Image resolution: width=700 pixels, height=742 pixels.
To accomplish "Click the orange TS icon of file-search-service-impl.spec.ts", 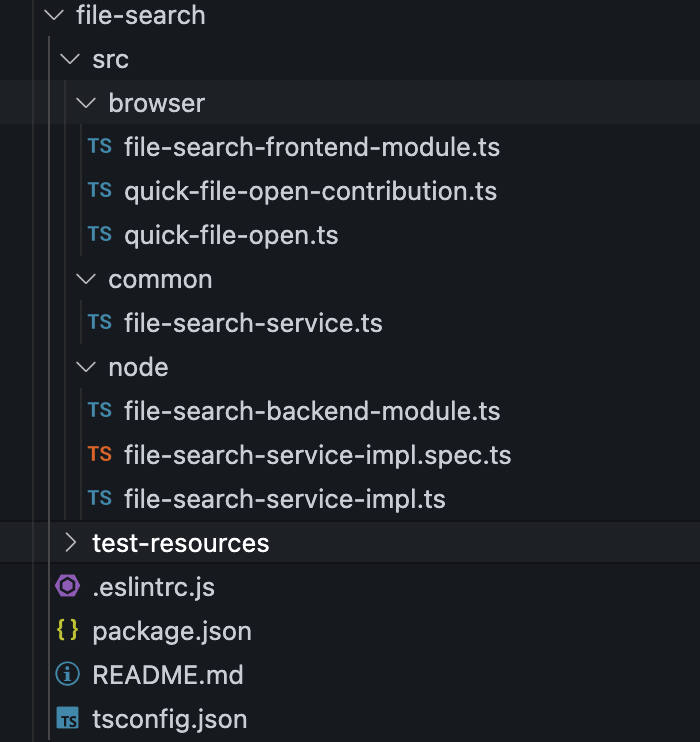I will [x=99, y=455].
